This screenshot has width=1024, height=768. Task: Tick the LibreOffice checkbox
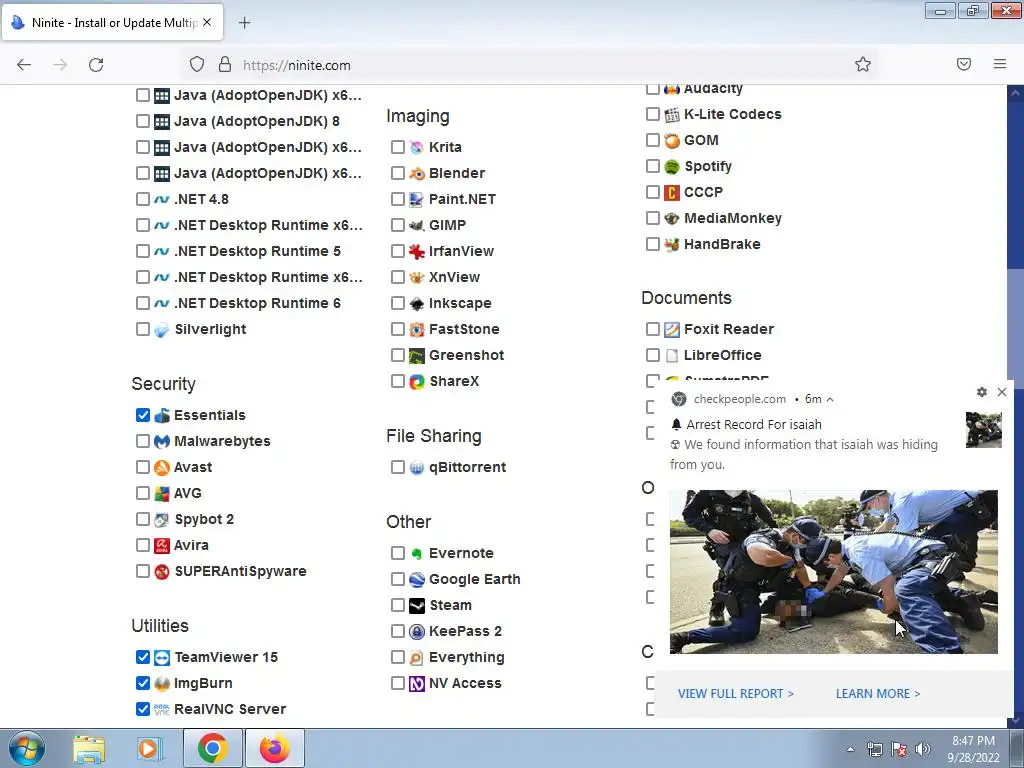[652, 355]
